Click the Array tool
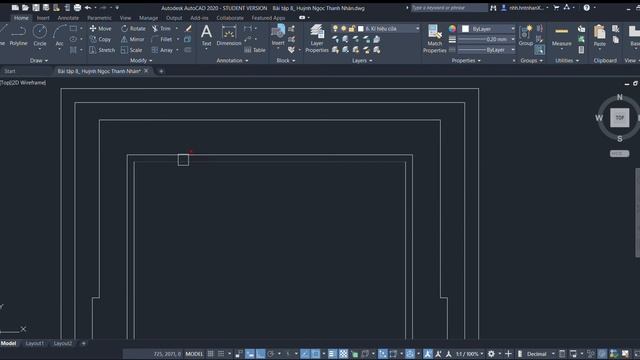The width and height of the screenshot is (640, 360). point(162,50)
